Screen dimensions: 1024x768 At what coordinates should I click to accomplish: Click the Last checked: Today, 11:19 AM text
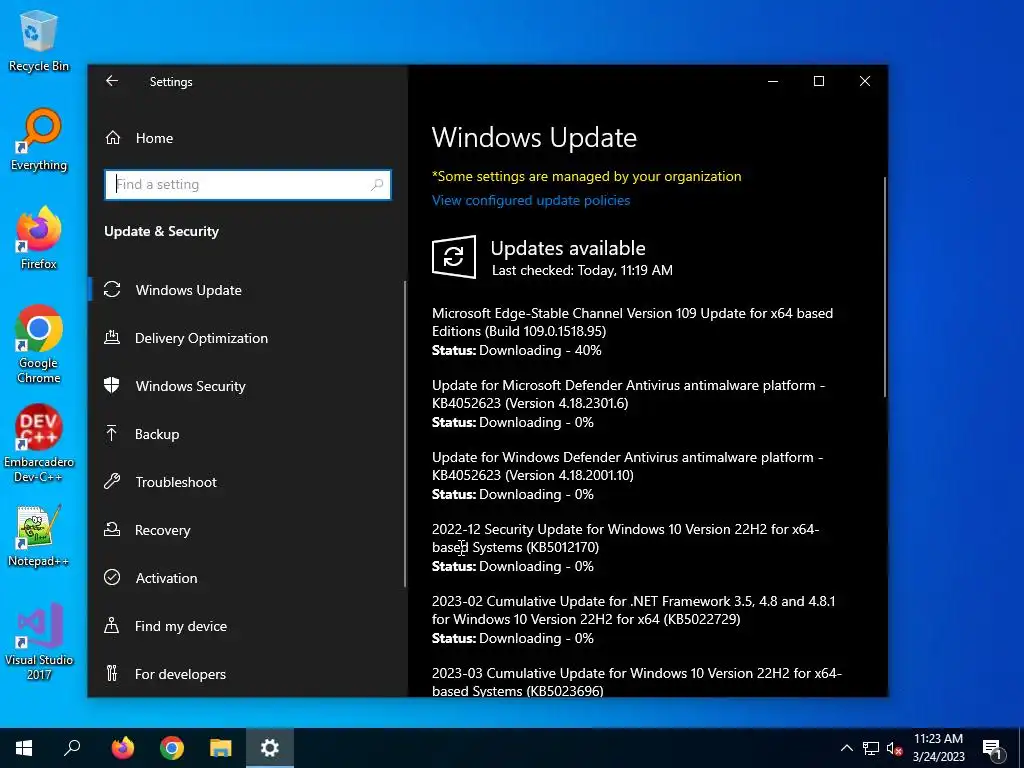pos(582,270)
